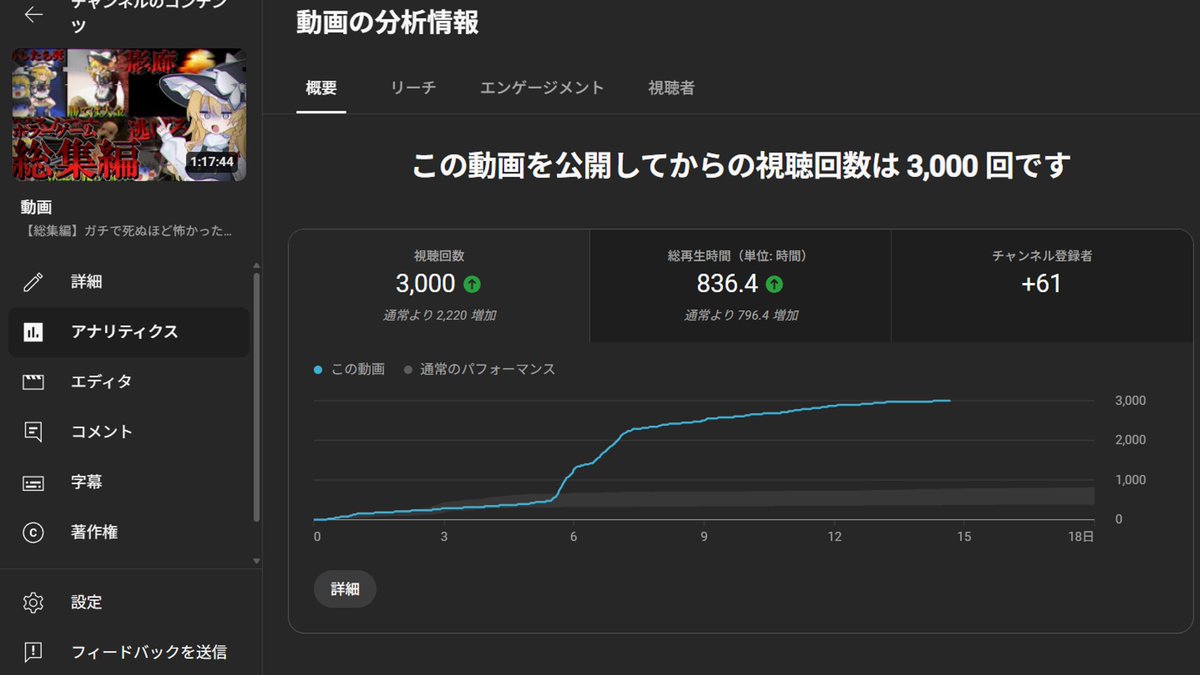Screen dimensions: 1200x675
Task: Click the 2,000 y-axis label
Action: (x=1130, y=440)
